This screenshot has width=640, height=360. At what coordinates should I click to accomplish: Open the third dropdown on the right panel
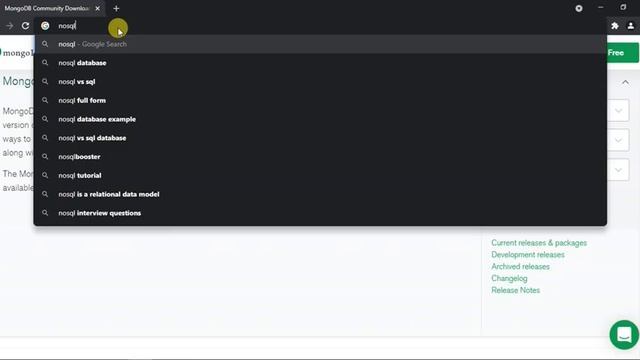tap(618, 170)
